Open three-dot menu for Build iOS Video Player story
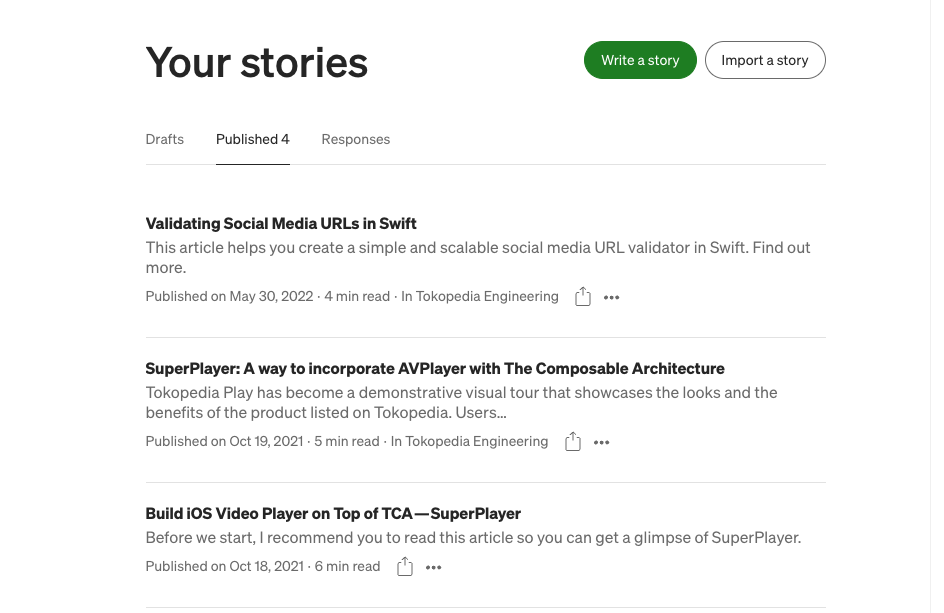This screenshot has width=944, height=613. pyautogui.click(x=433, y=567)
